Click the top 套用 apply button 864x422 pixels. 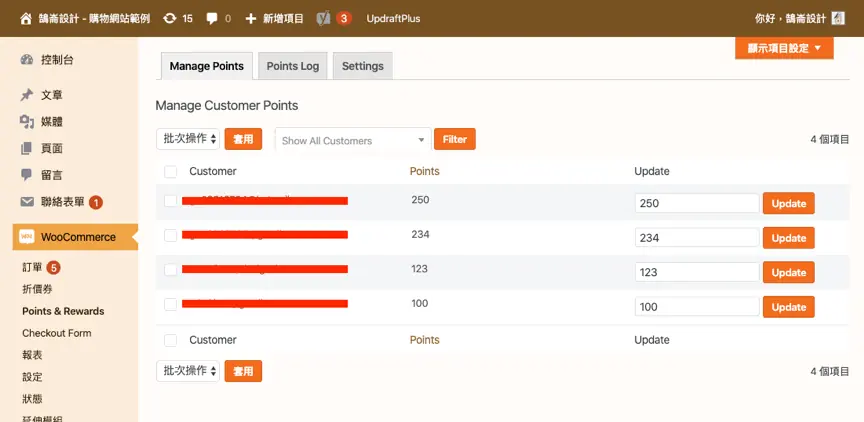pyautogui.click(x=243, y=139)
